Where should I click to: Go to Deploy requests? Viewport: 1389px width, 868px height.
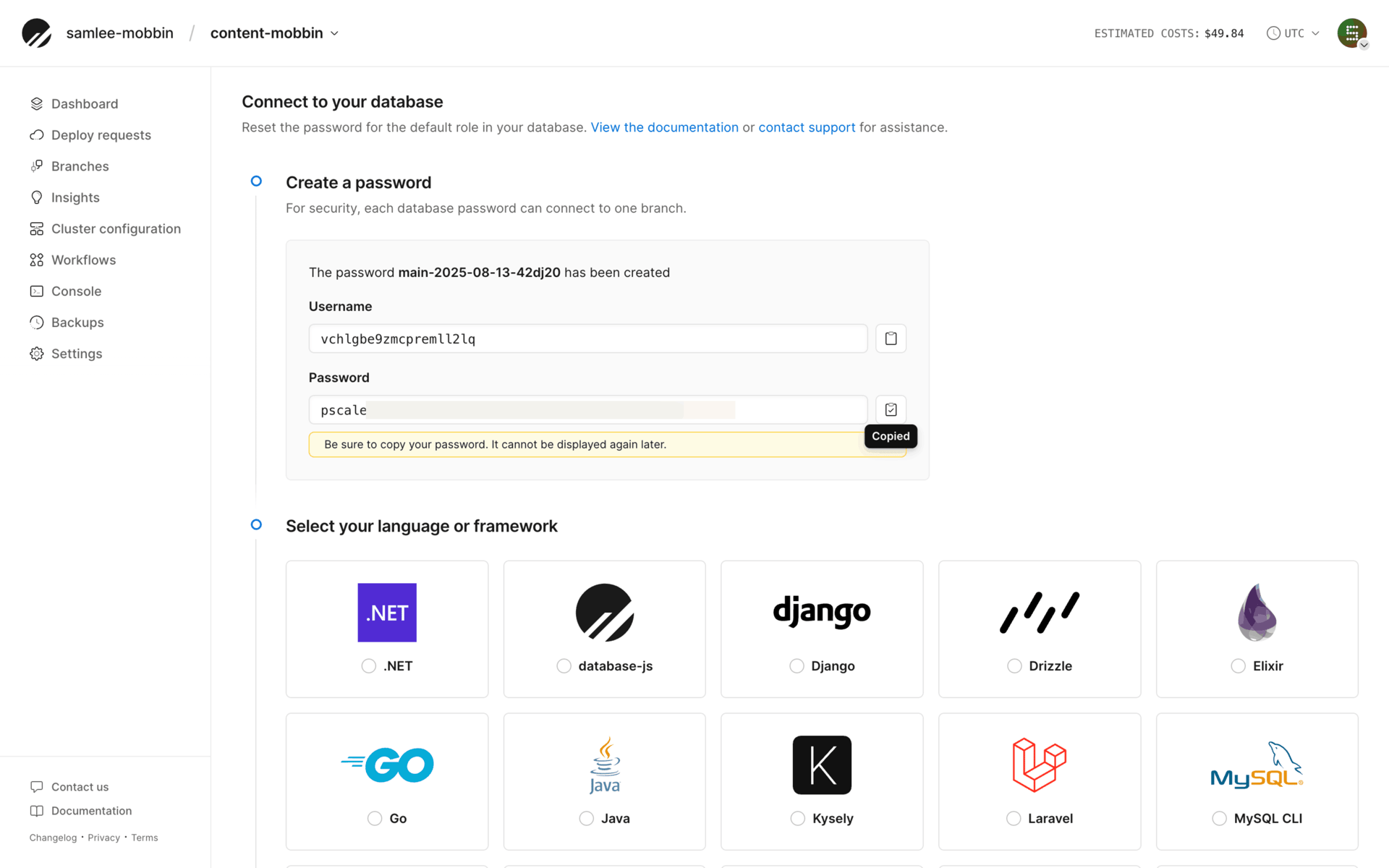[x=101, y=135]
